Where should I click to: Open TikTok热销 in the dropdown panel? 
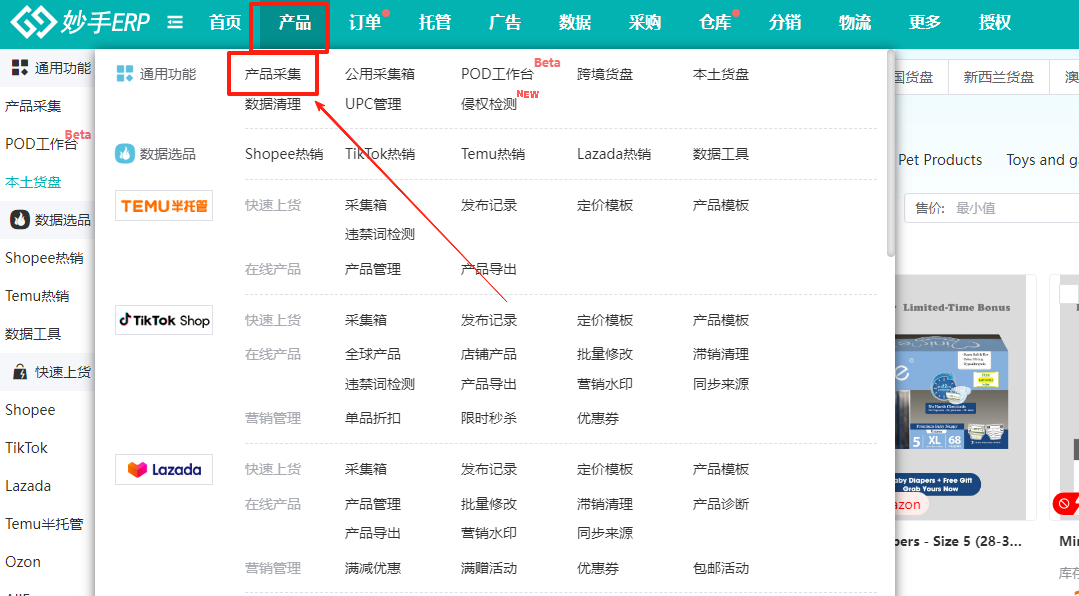[x=380, y=153]
